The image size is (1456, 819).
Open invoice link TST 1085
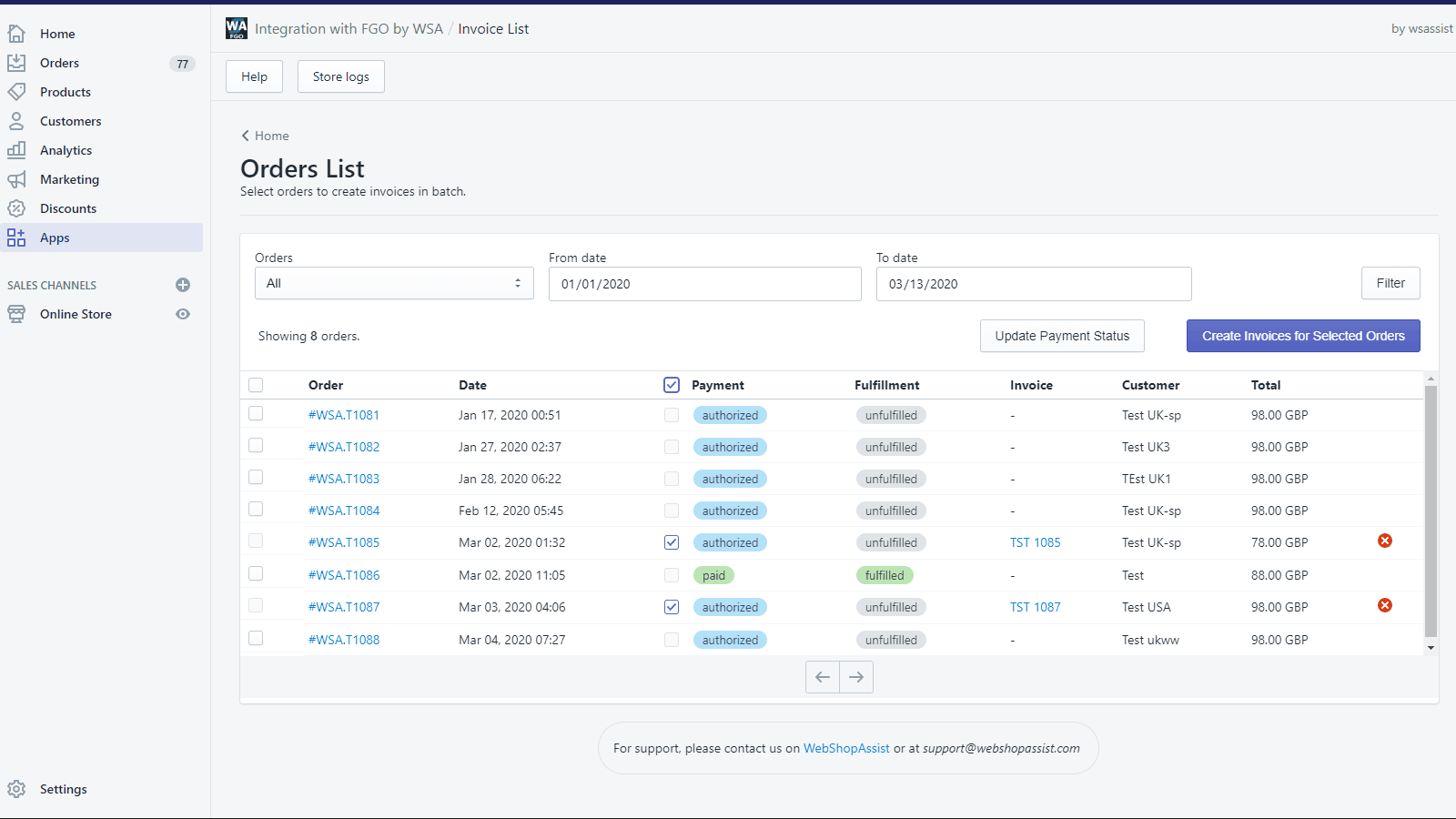pyautogui.click(x=1035, y=542)
